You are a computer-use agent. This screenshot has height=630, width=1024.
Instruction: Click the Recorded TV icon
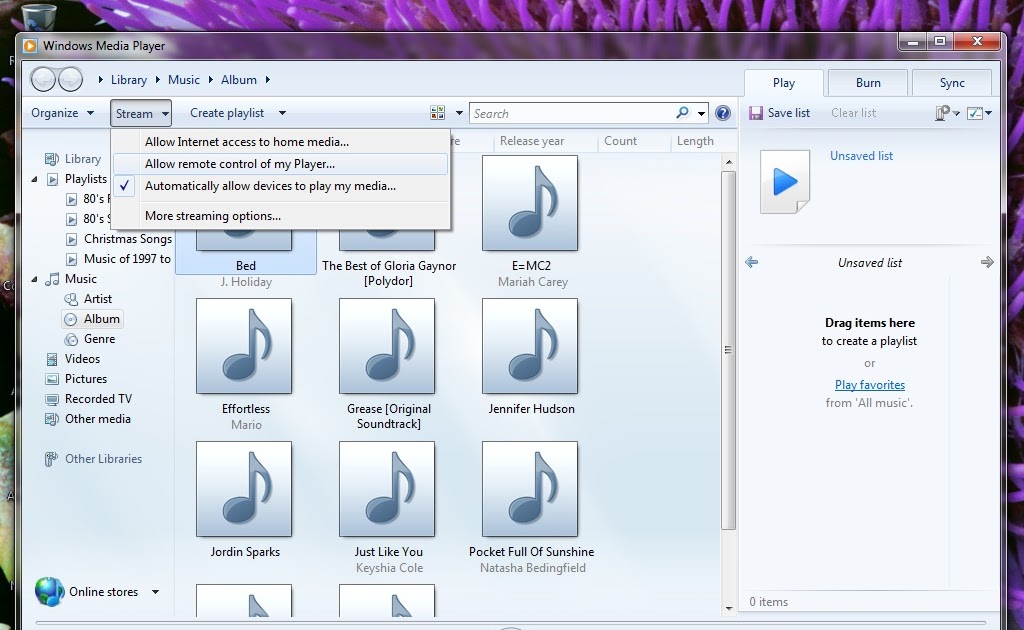[52, 399]
